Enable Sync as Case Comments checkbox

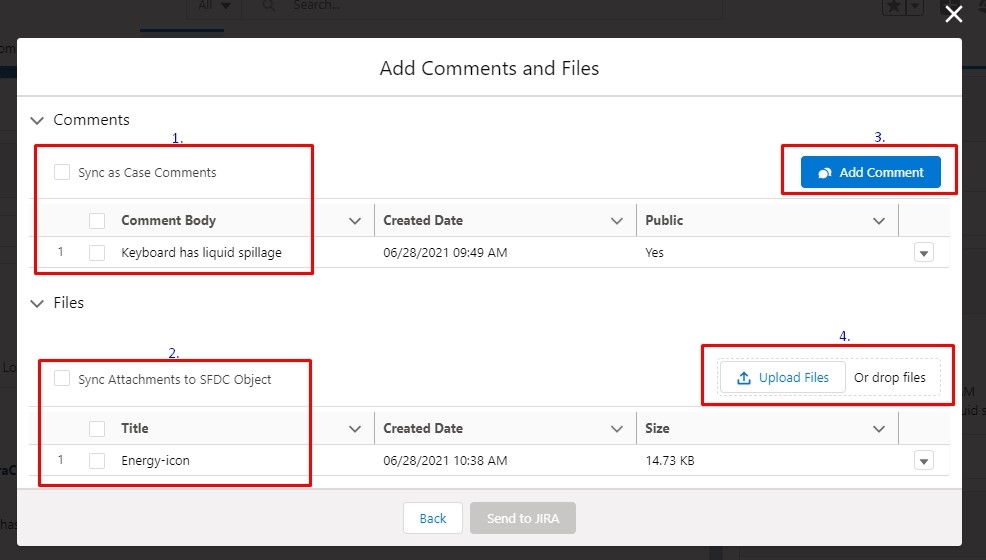[62, 172]
